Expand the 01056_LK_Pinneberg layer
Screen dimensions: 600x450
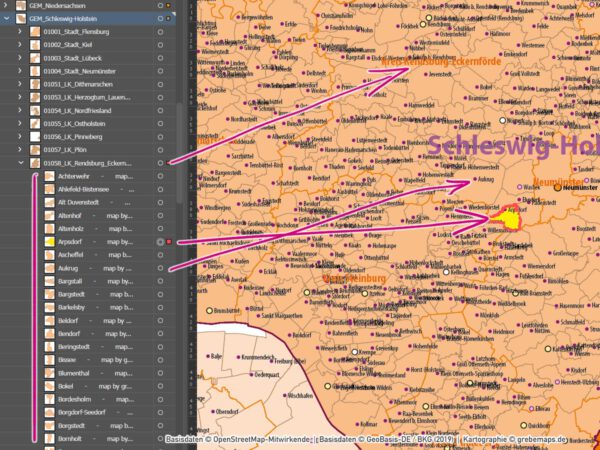(x=20, y=137)
